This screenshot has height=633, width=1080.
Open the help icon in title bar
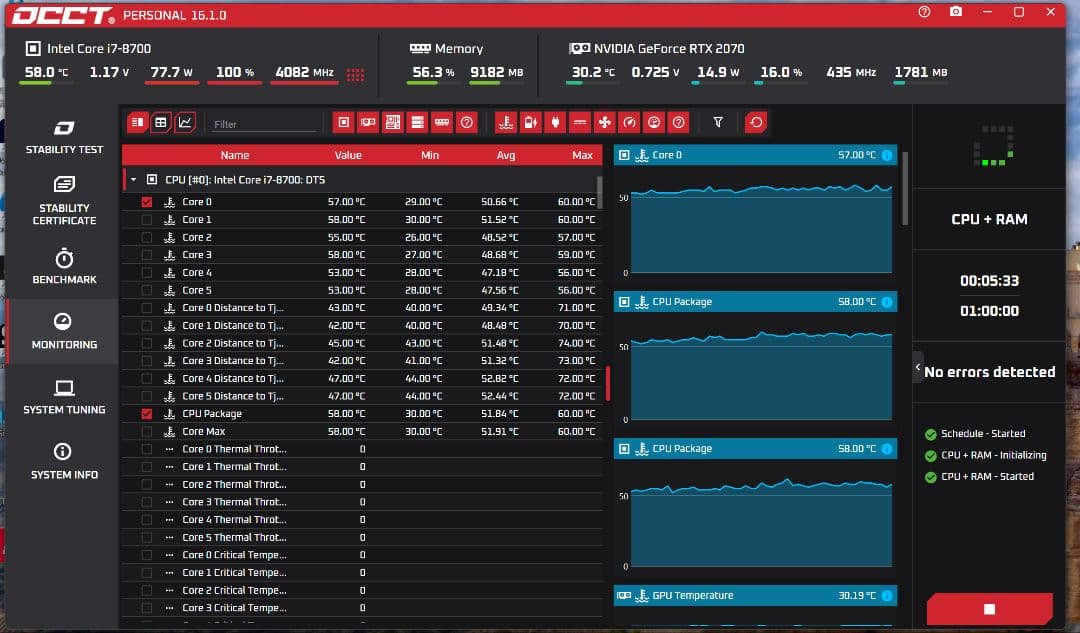point(924,12)
